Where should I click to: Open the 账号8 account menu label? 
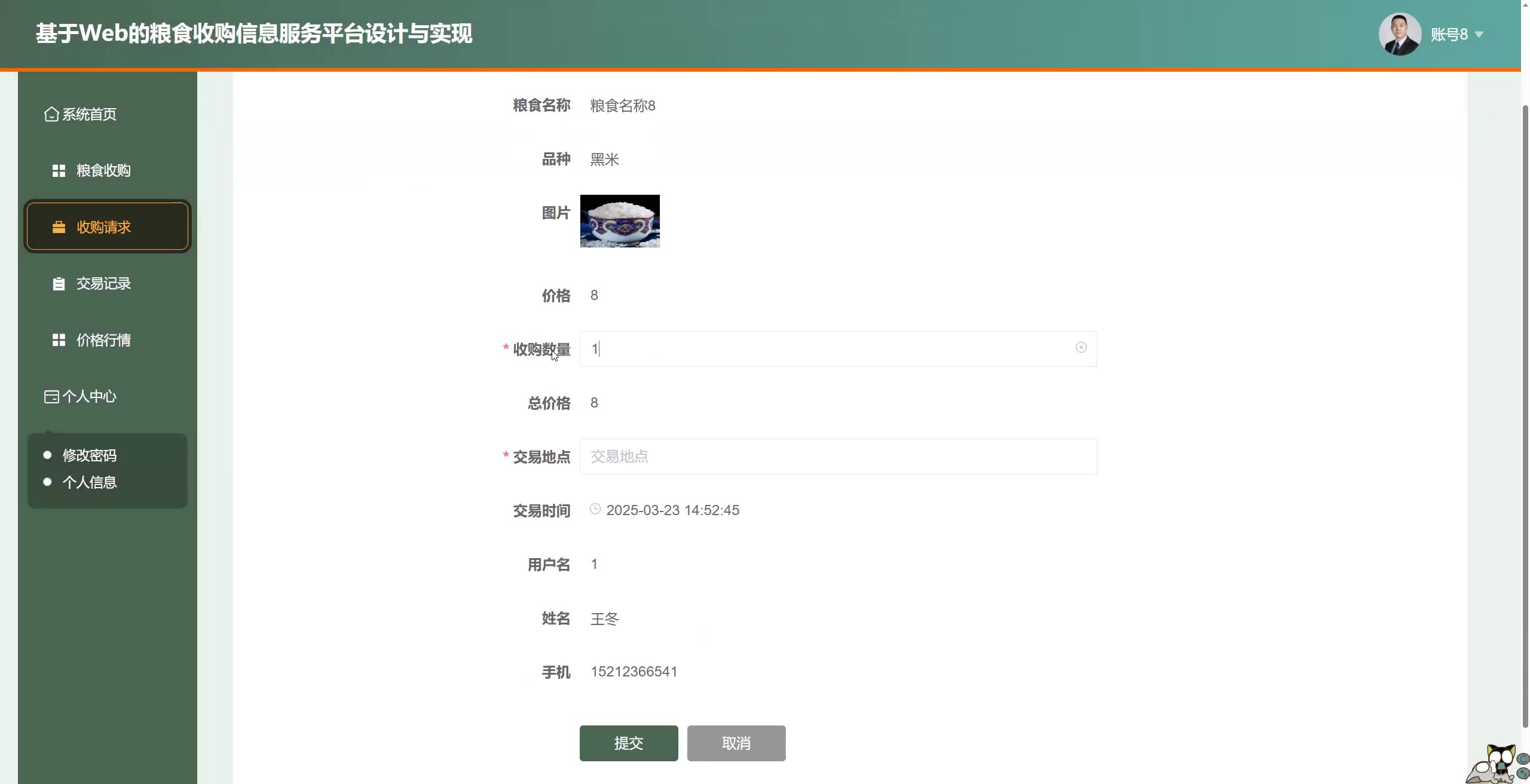click(x=1449, y=35)
